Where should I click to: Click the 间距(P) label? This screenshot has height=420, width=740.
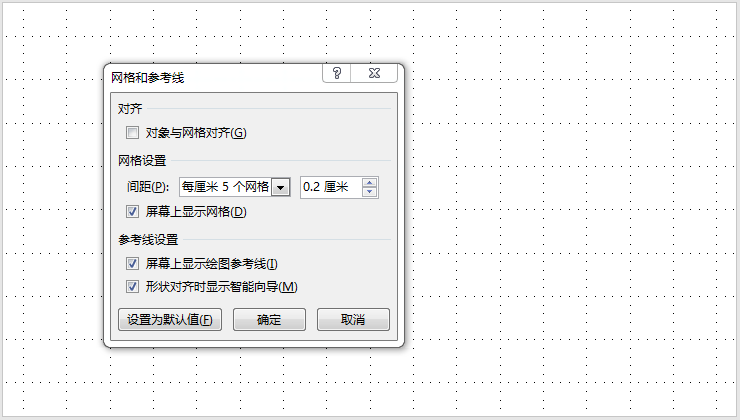[x=148, y=187]
